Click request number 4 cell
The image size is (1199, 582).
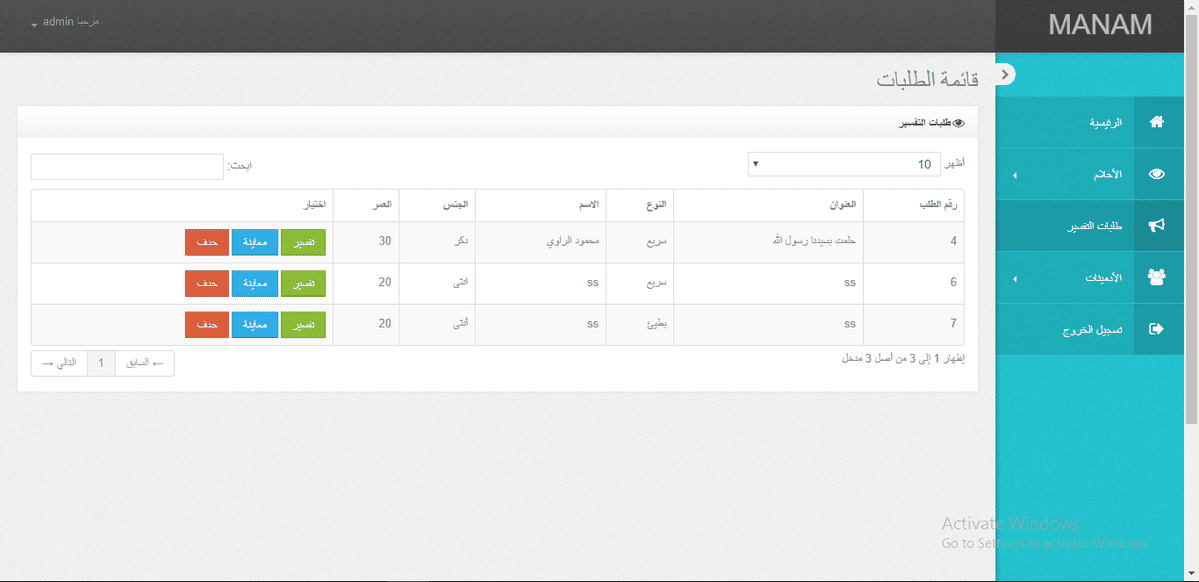click(x=914, y=242)
